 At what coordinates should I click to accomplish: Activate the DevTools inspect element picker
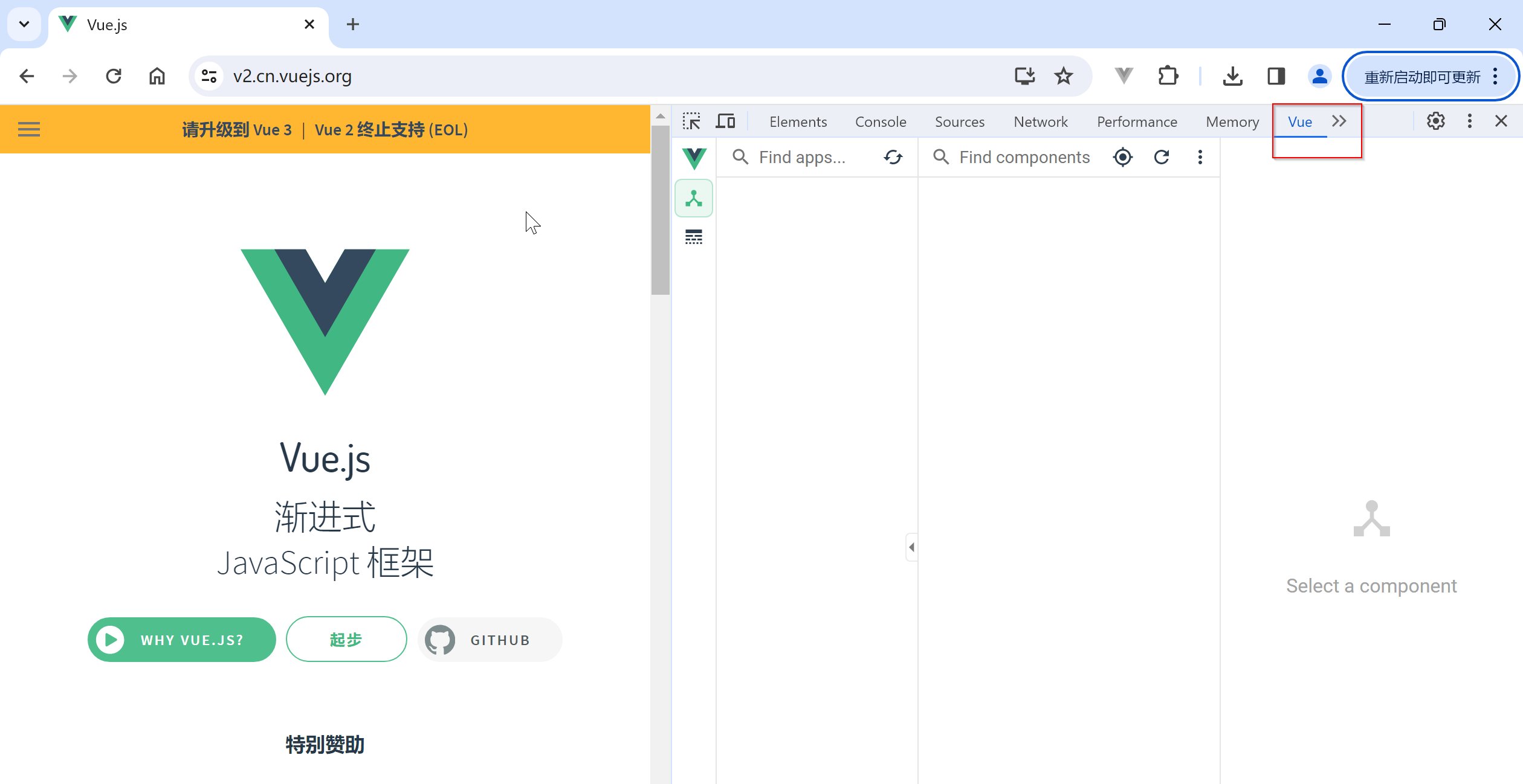coord(691,121)
